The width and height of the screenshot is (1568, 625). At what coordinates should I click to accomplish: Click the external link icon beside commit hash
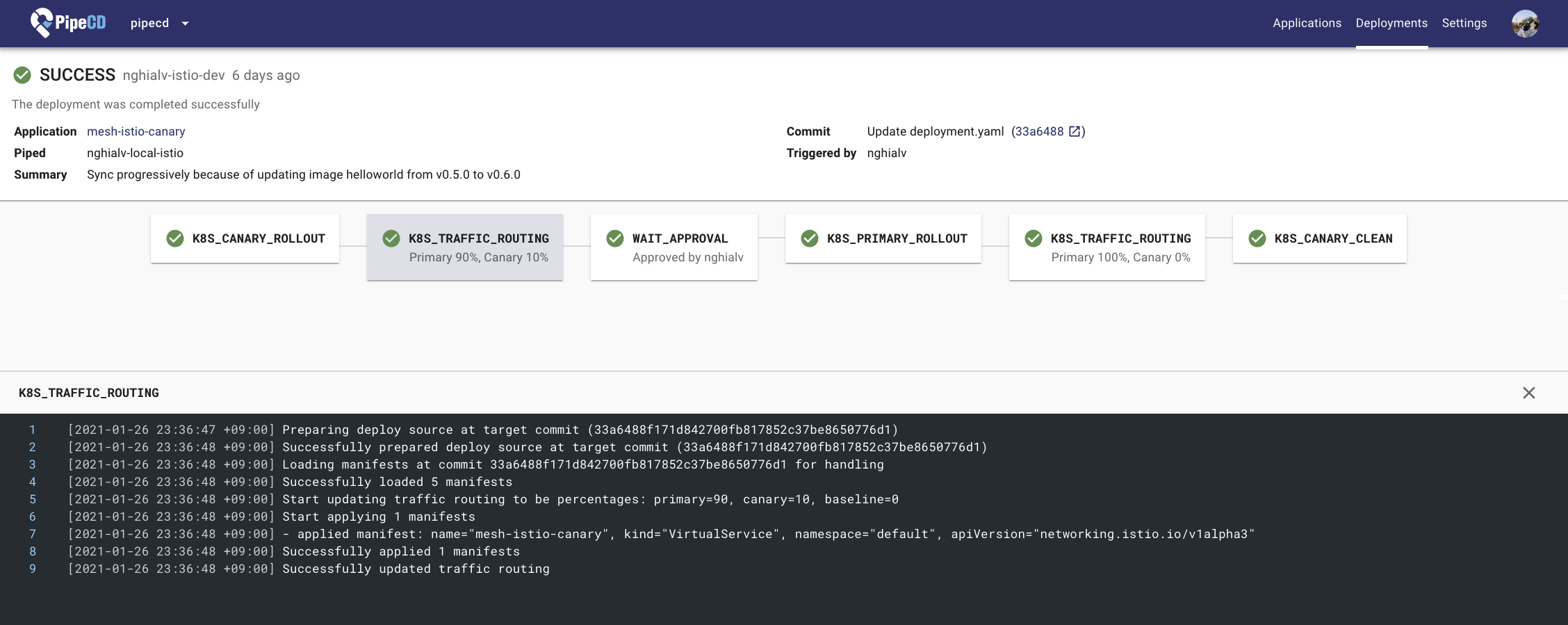coord(1075,131)
